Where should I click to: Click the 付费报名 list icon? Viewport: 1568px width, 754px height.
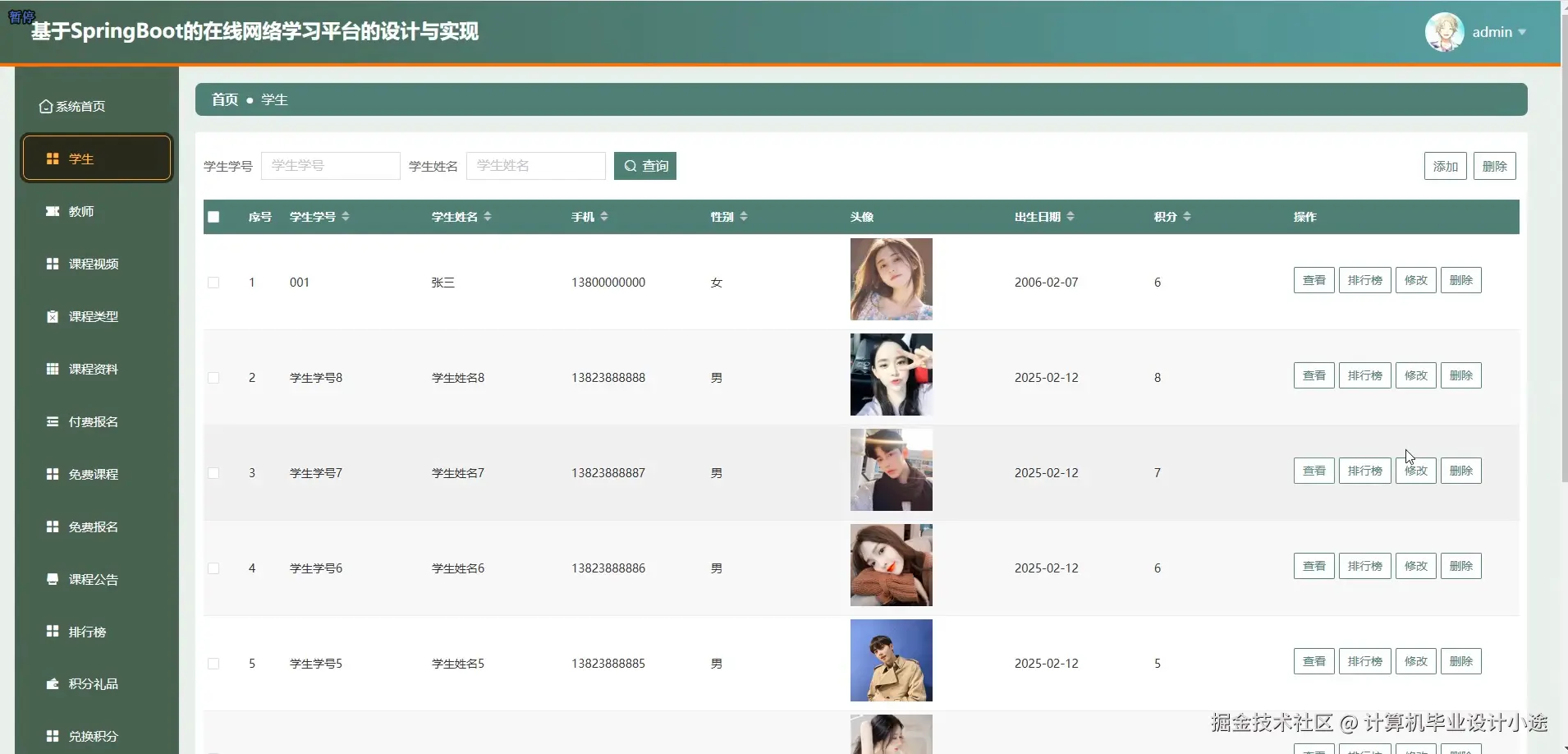pyautogui.click(x=53, y=421)
